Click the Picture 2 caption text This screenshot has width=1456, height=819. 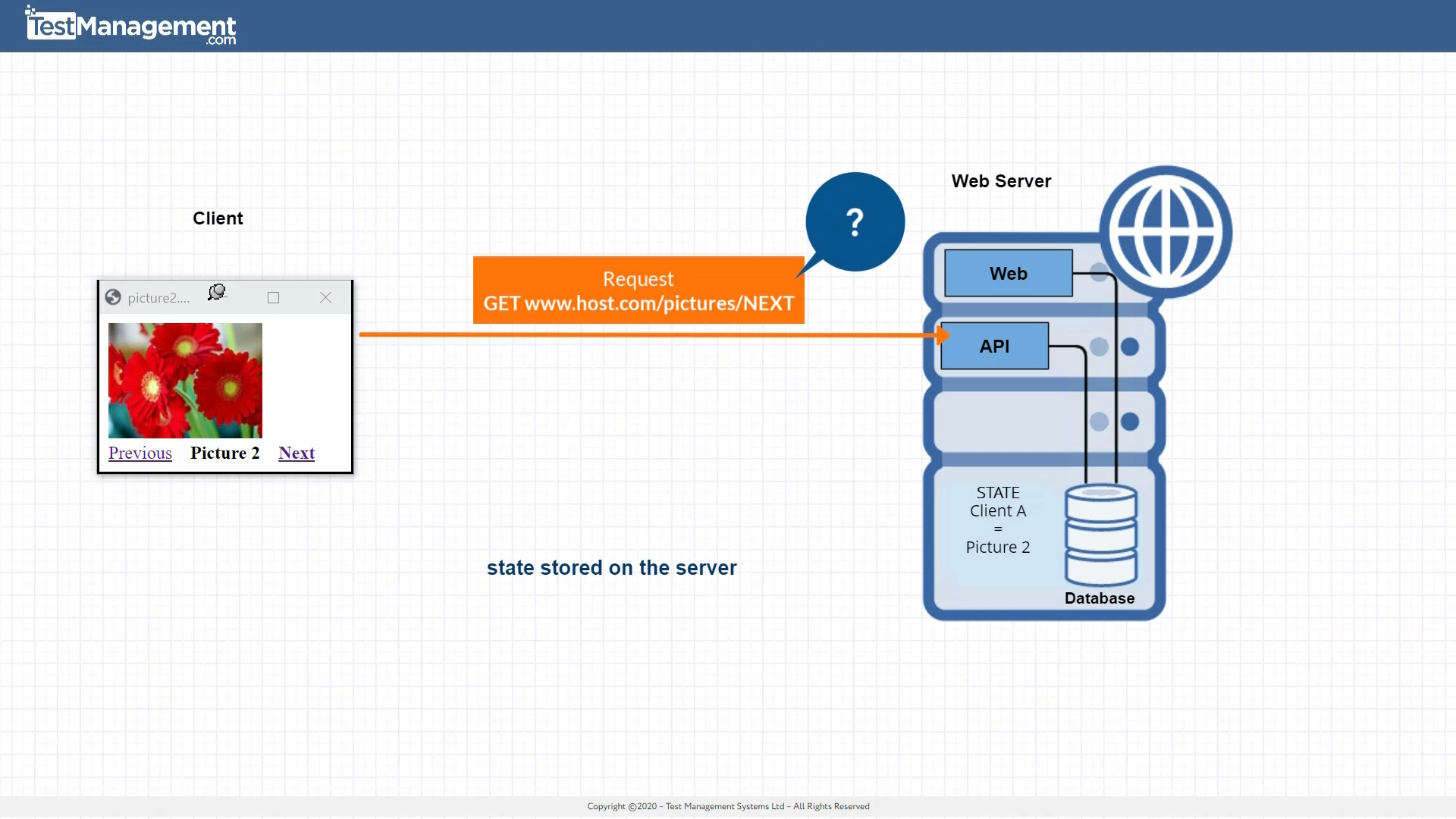pos(224,453)
